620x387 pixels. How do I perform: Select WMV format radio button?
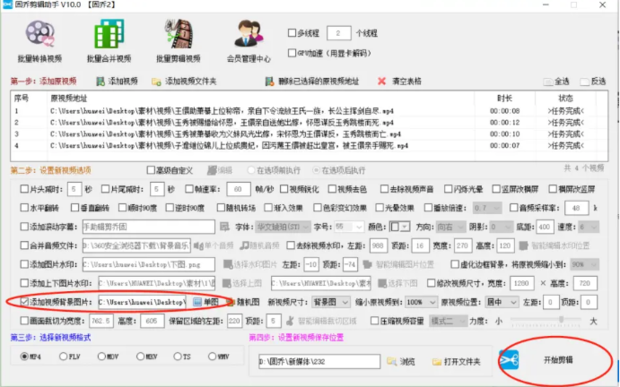pos(212,357)
